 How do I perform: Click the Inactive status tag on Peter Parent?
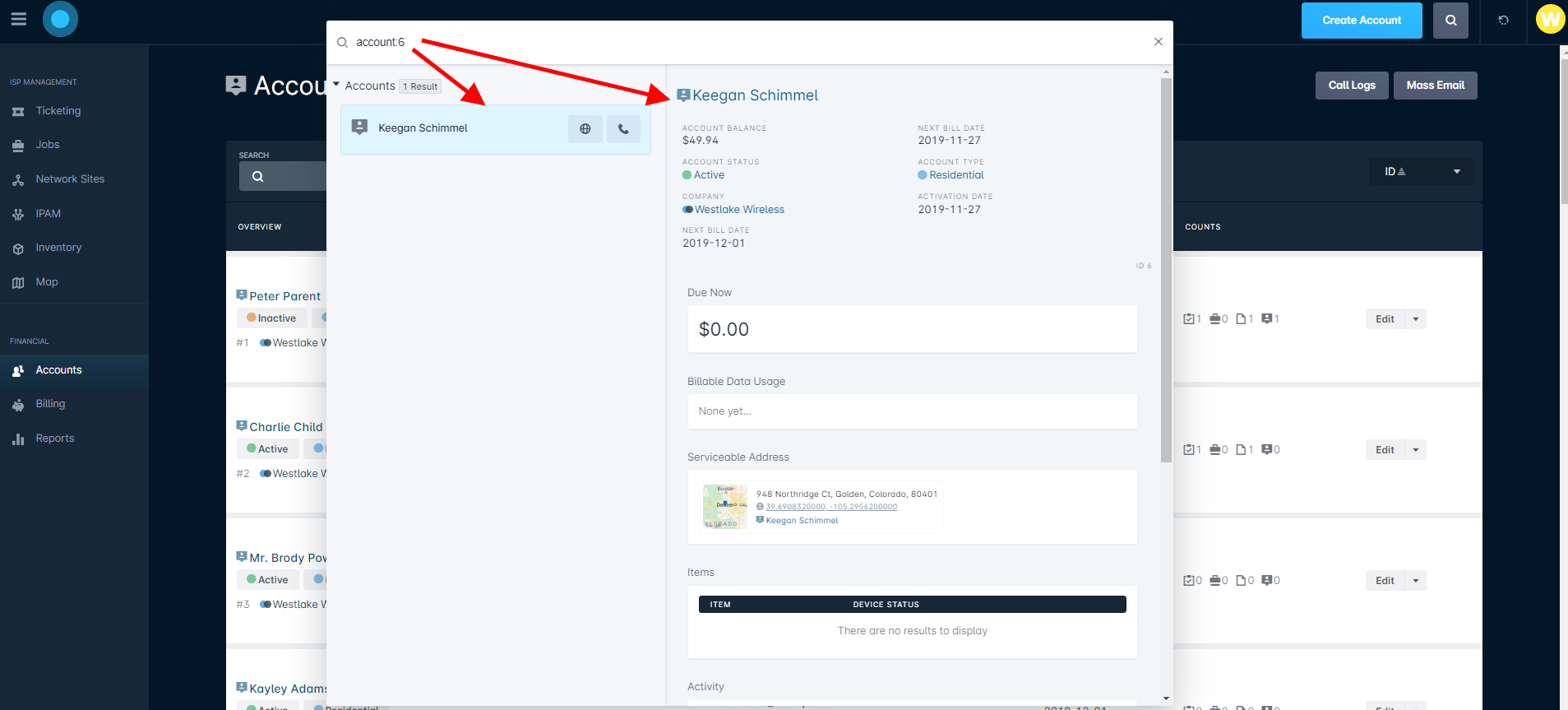[x=272, y=318]
